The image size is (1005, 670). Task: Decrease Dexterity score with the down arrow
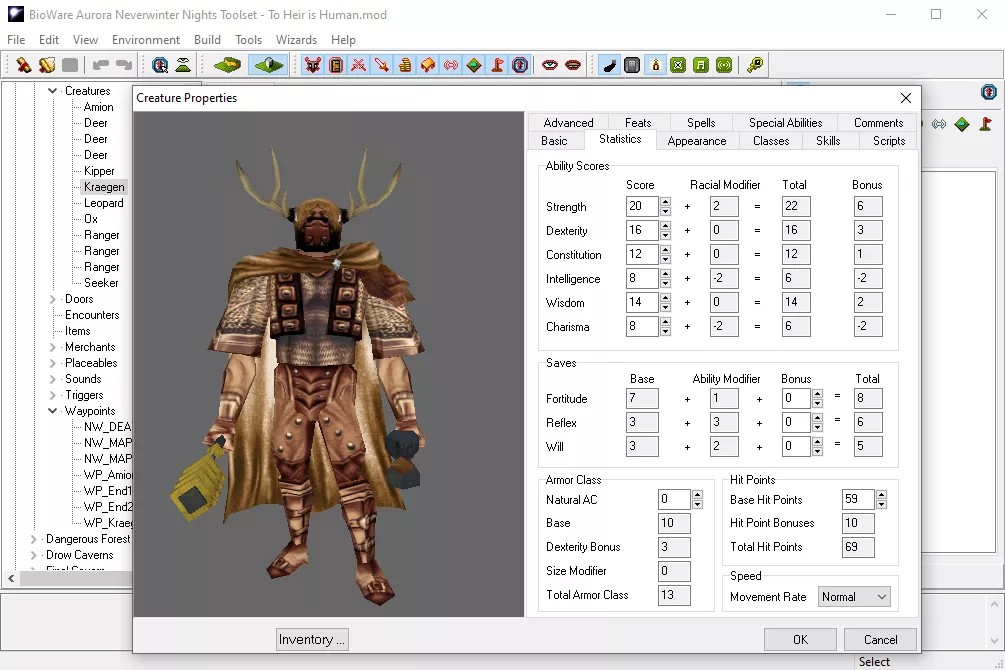click(665, 235)
